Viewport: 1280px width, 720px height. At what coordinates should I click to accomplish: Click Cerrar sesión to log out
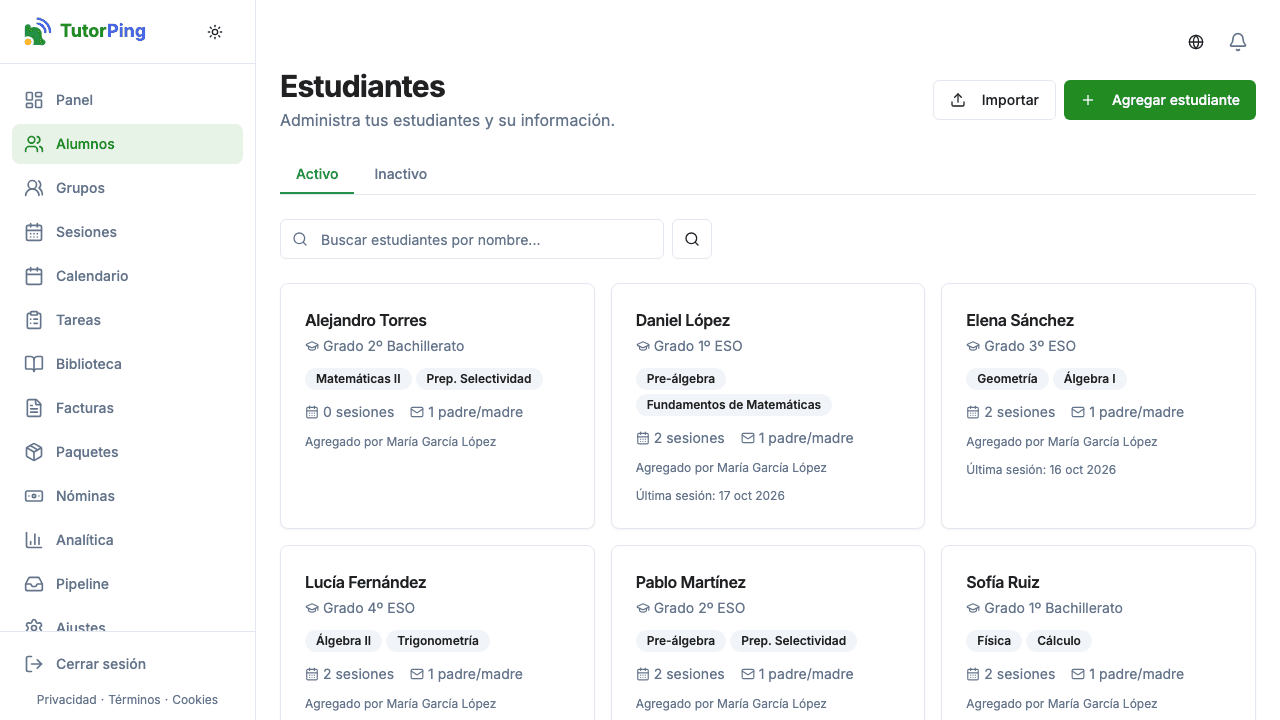[x=127, y=664]
